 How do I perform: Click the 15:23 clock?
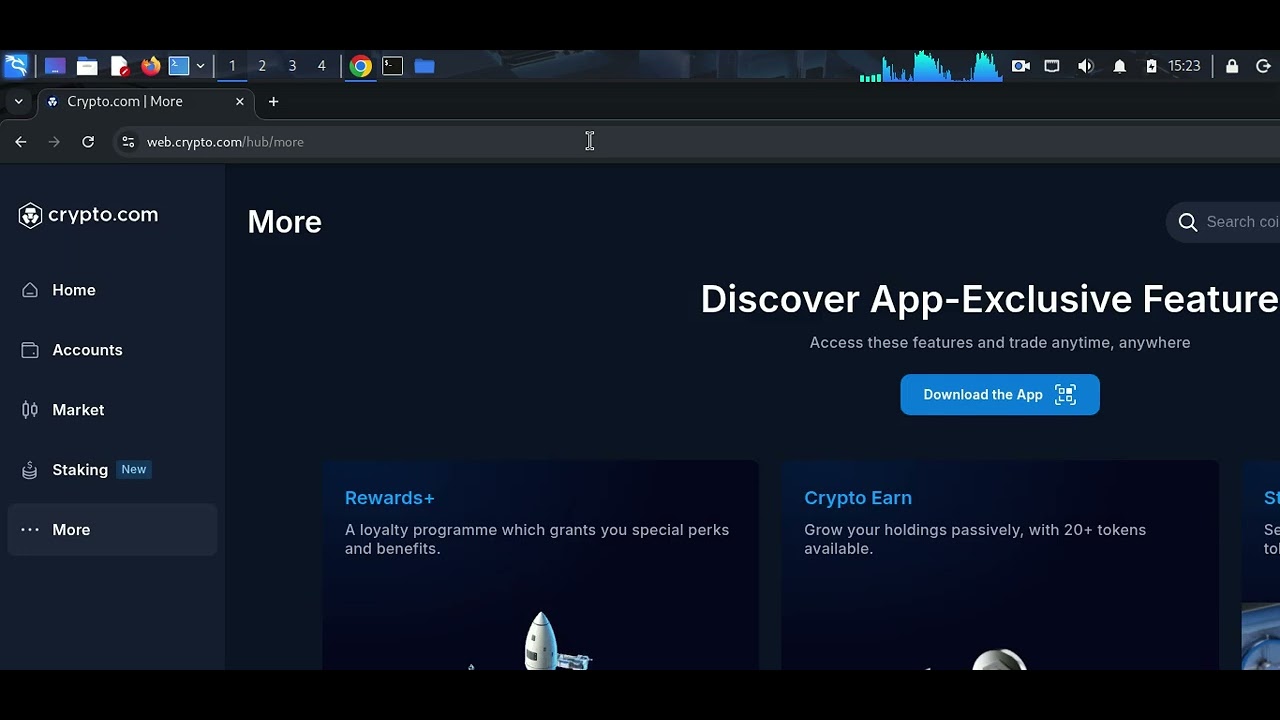click(x=1184, y=66)
